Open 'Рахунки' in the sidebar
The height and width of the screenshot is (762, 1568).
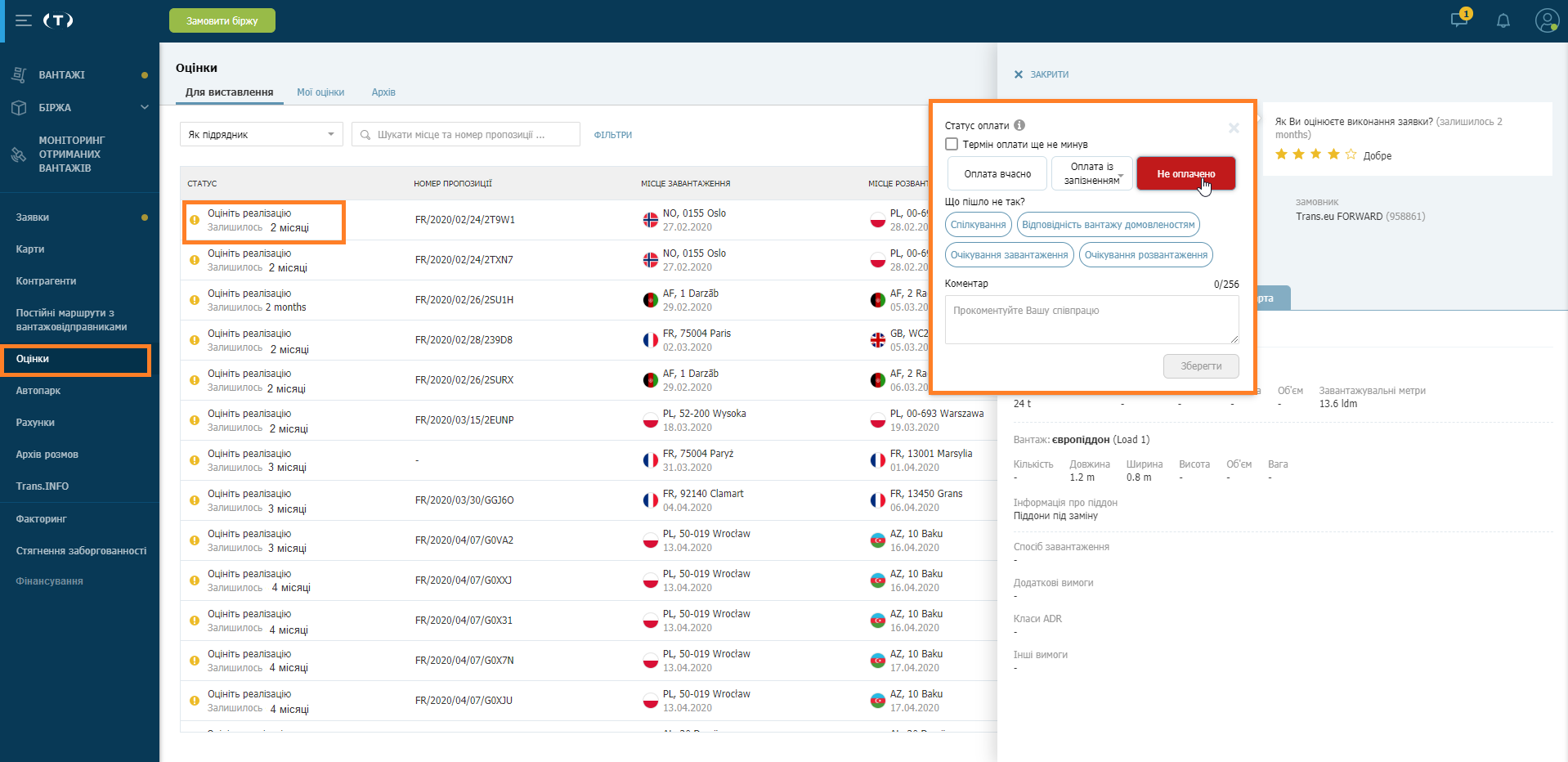[x=35, y=423]
